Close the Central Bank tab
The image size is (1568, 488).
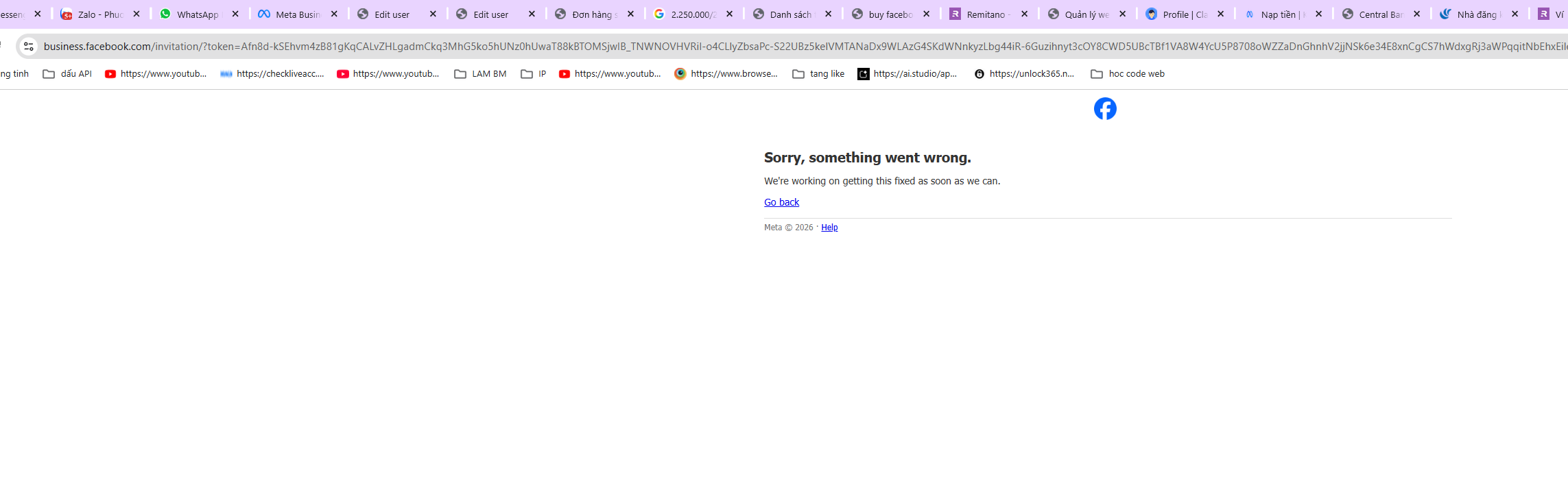pos(1416,14)
